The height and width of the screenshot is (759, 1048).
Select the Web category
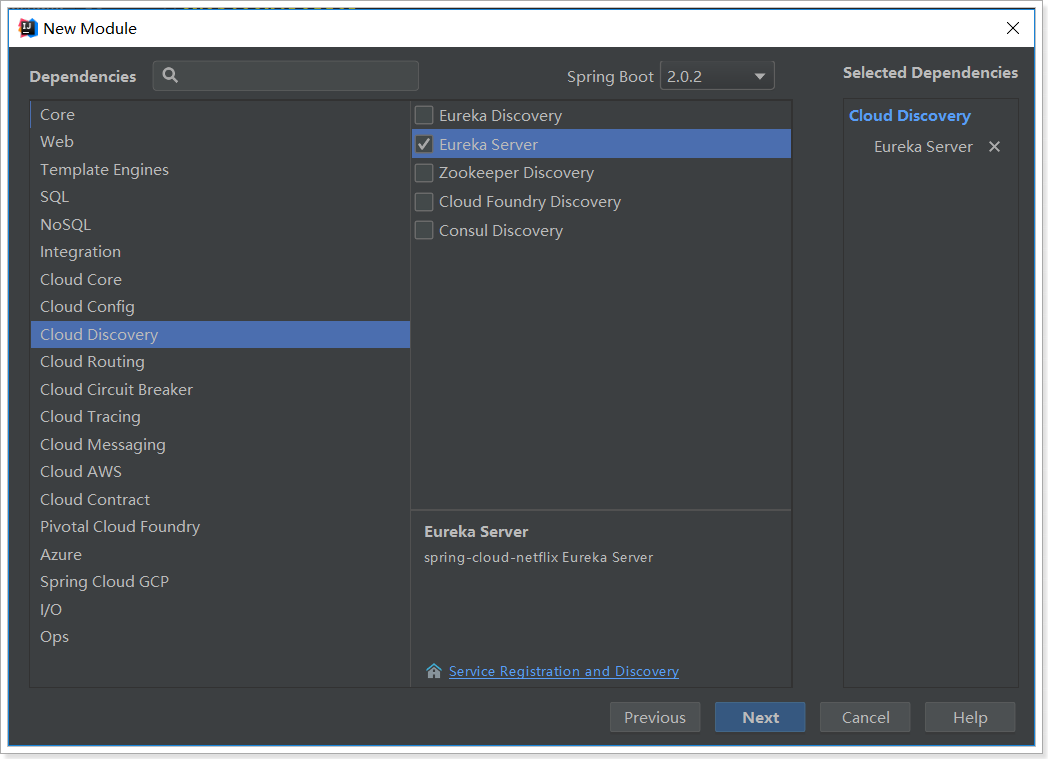(x=220, y=142)
